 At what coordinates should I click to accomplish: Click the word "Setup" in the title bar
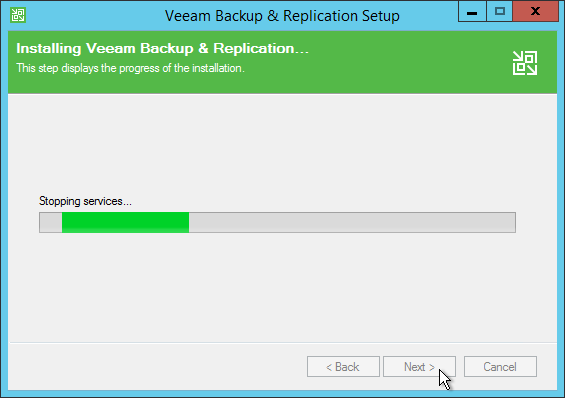click(381, 16)
